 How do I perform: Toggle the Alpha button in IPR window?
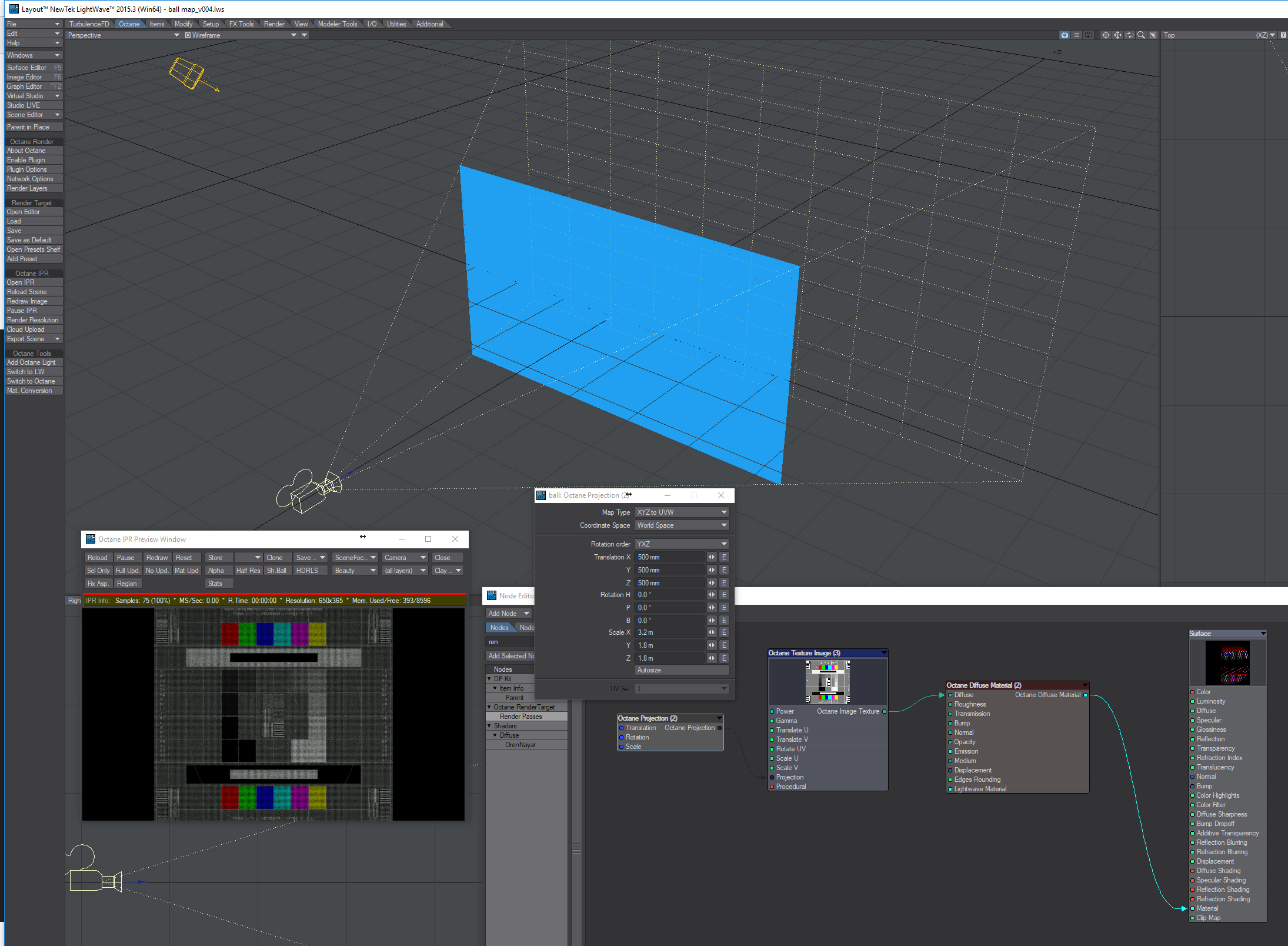(216, 571)
